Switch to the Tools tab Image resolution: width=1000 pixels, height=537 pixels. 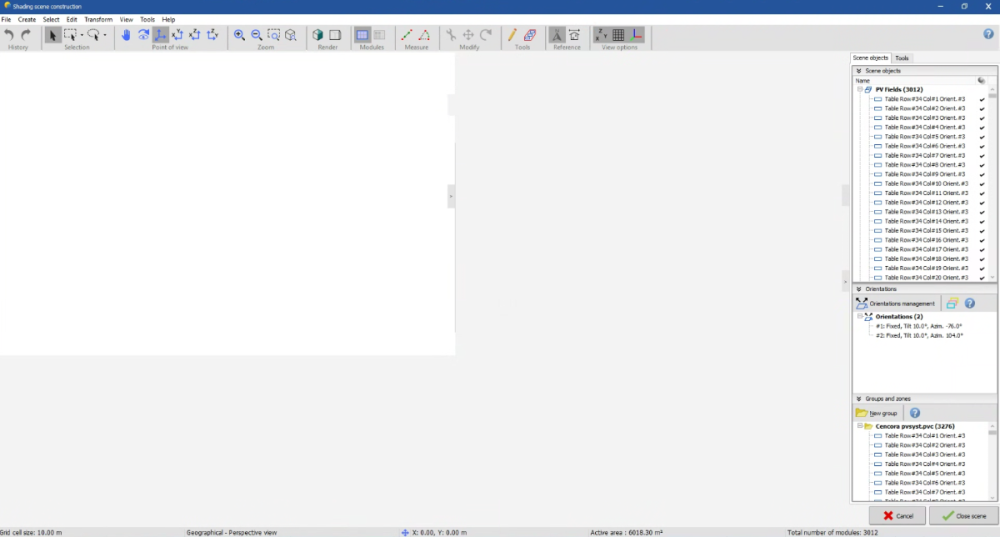tap(902, 58)
